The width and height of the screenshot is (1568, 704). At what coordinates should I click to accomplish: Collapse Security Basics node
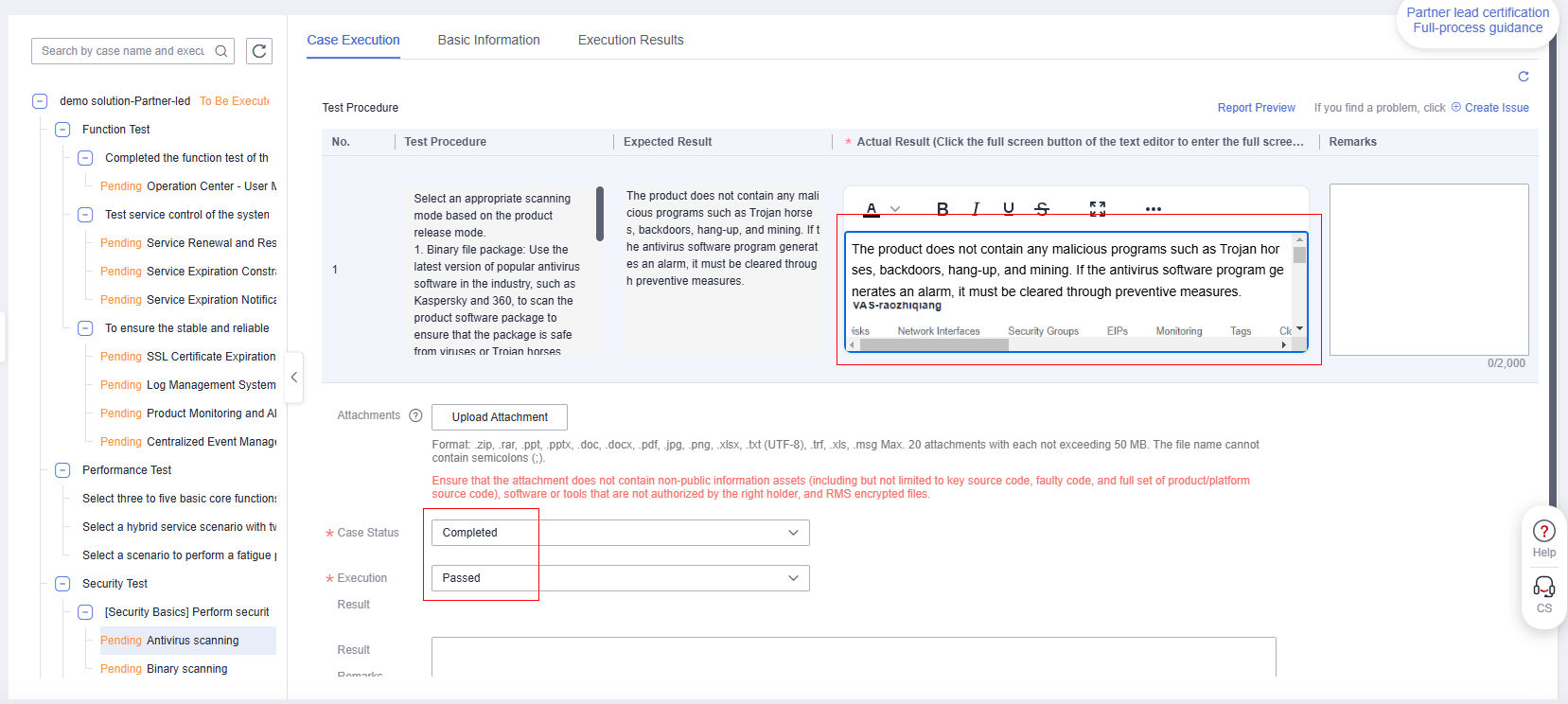pyautogui.click(x=85, y=612)
